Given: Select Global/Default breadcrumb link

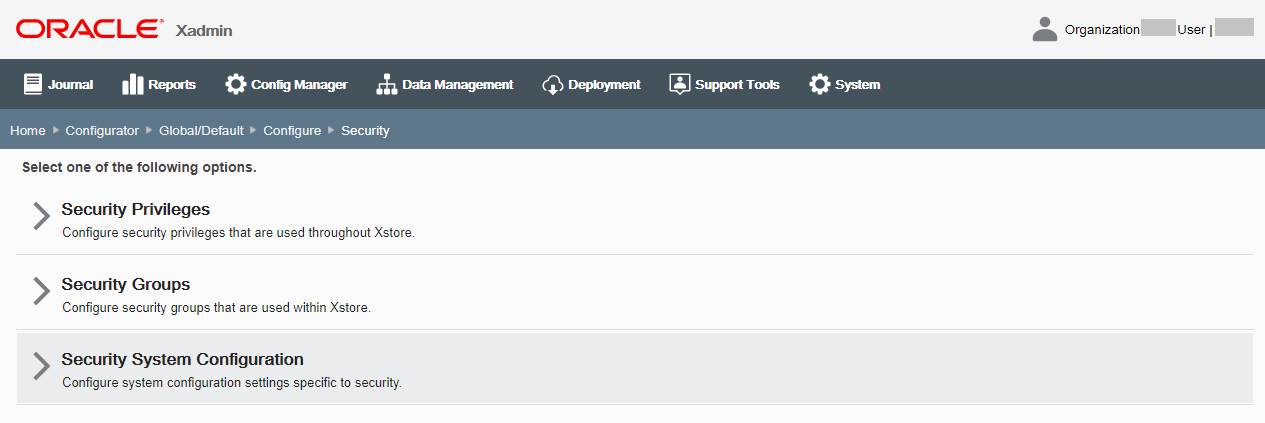Looking at the screenshot, I should point(201,130).
